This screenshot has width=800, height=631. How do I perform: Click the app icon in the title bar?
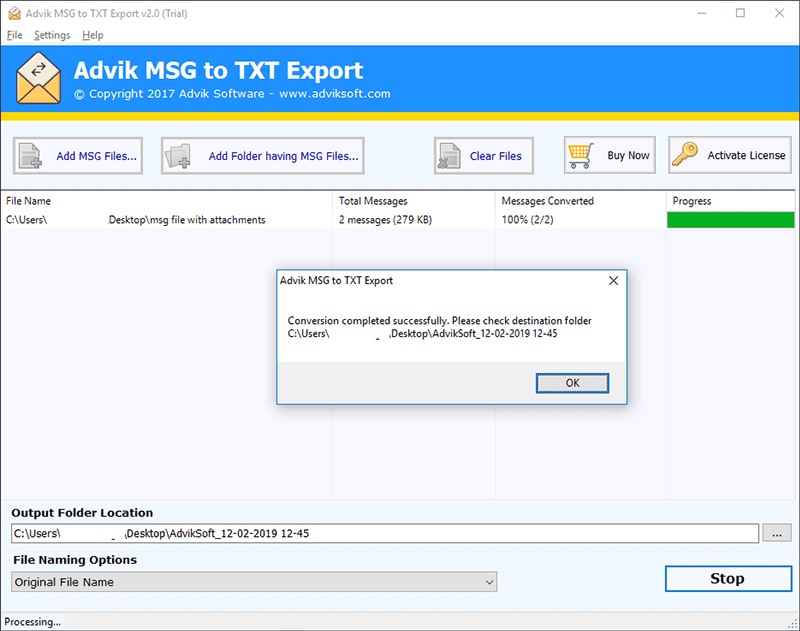[x=12, y=13]
